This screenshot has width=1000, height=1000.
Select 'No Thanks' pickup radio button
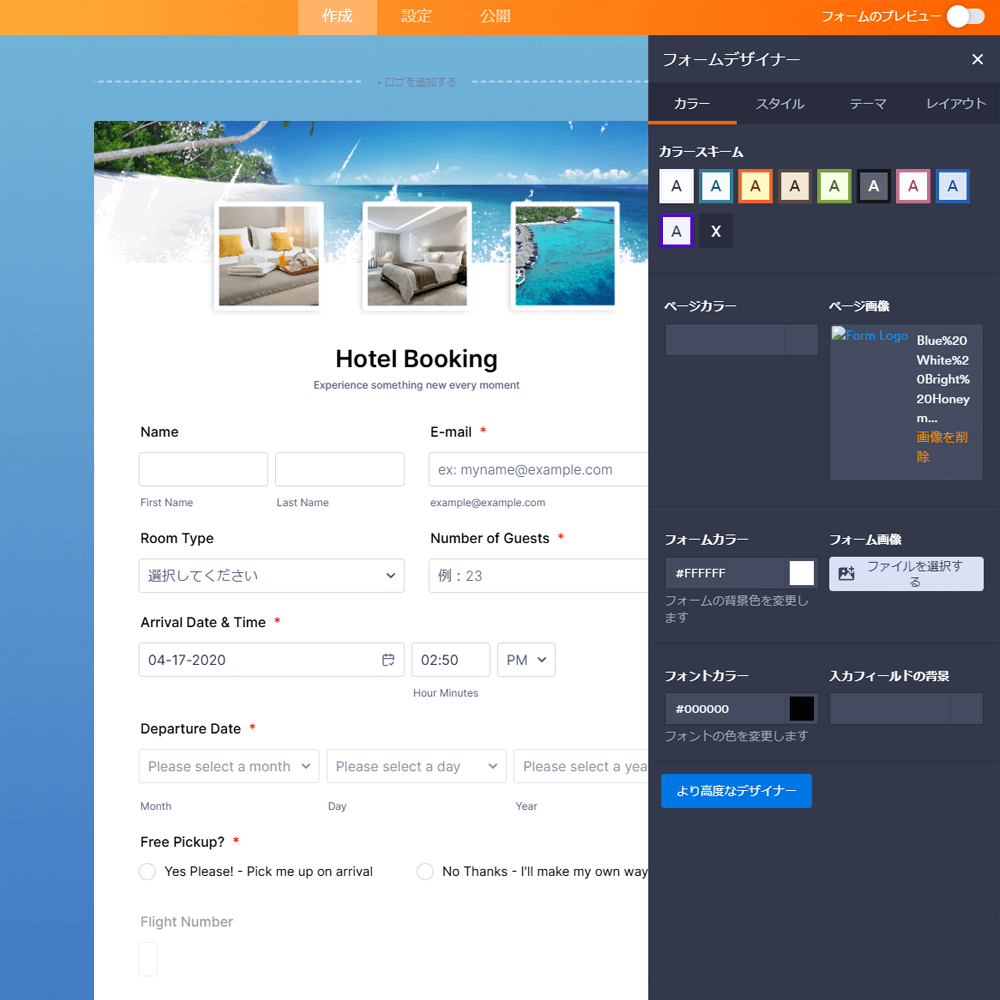point(425,872)
